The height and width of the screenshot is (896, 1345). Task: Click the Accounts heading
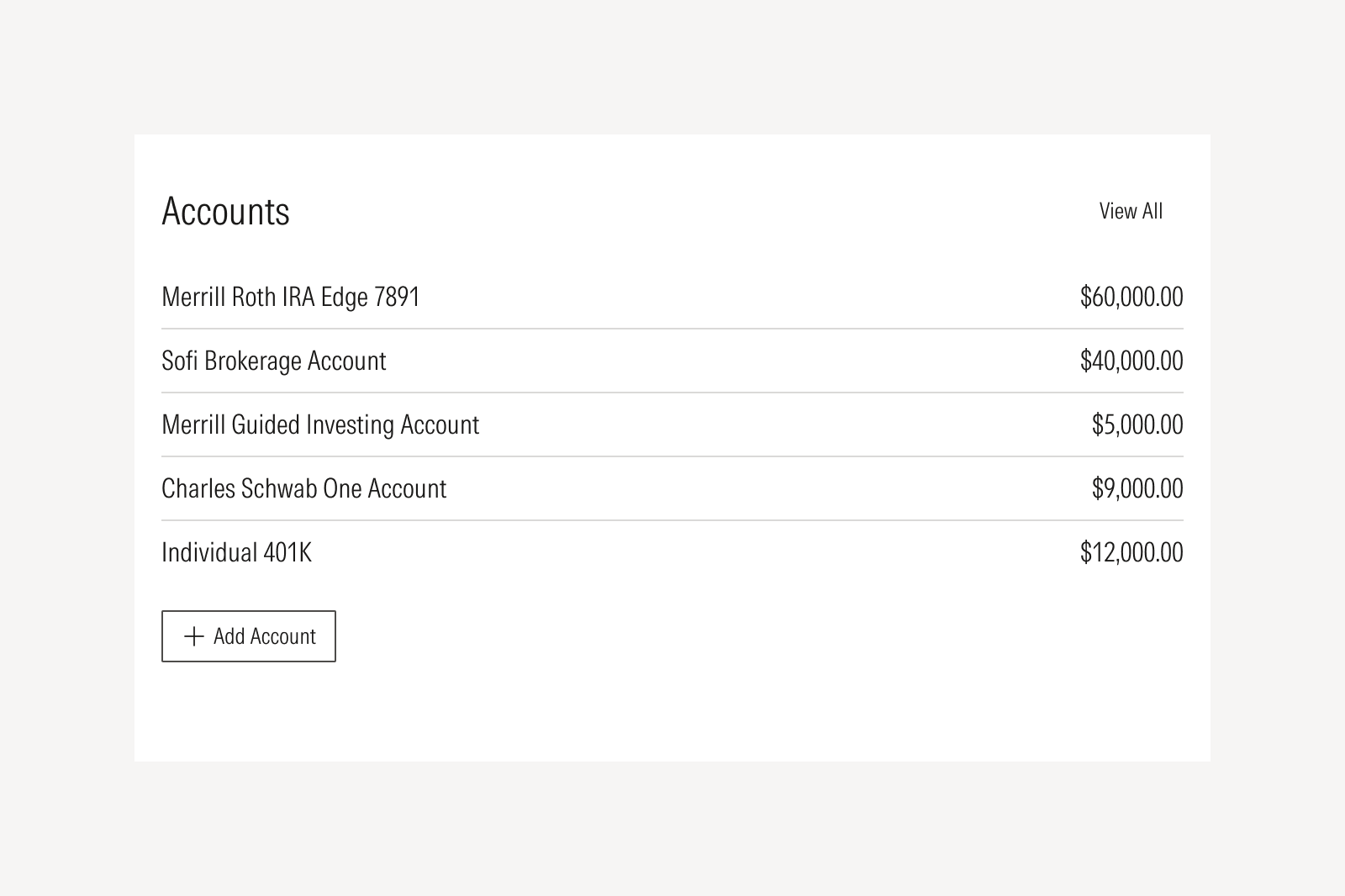click(x=225, y=211)
